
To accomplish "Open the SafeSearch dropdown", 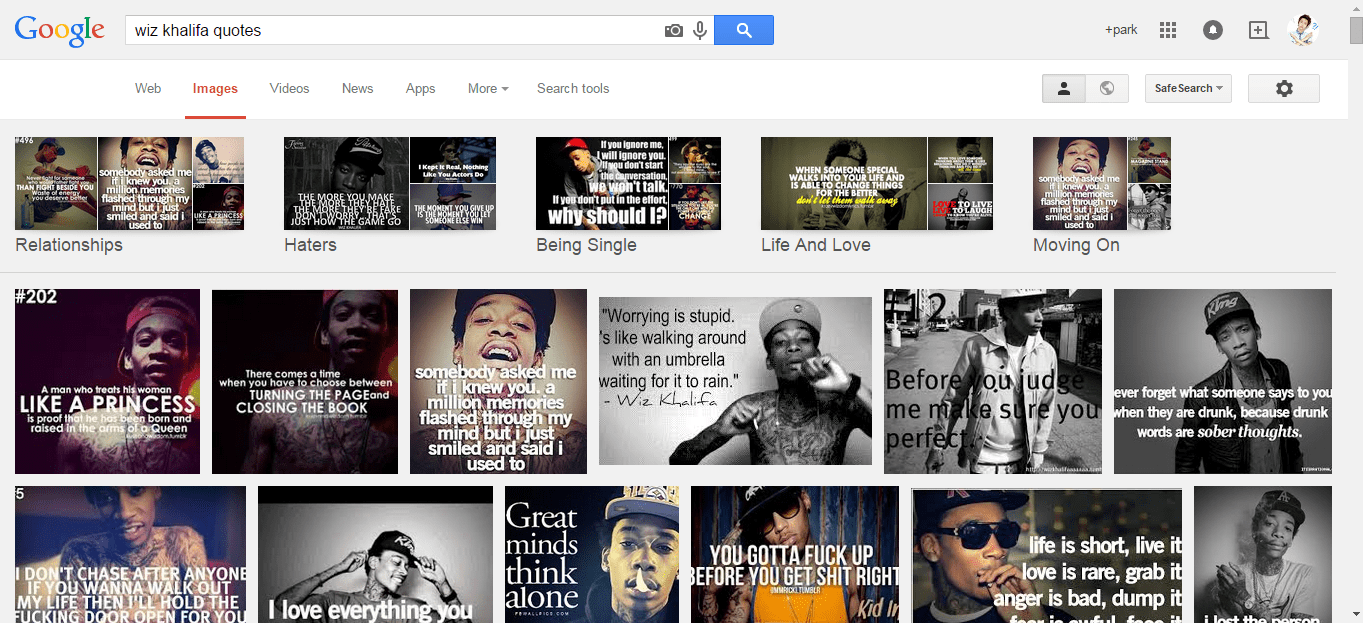I will [1188, 88].
